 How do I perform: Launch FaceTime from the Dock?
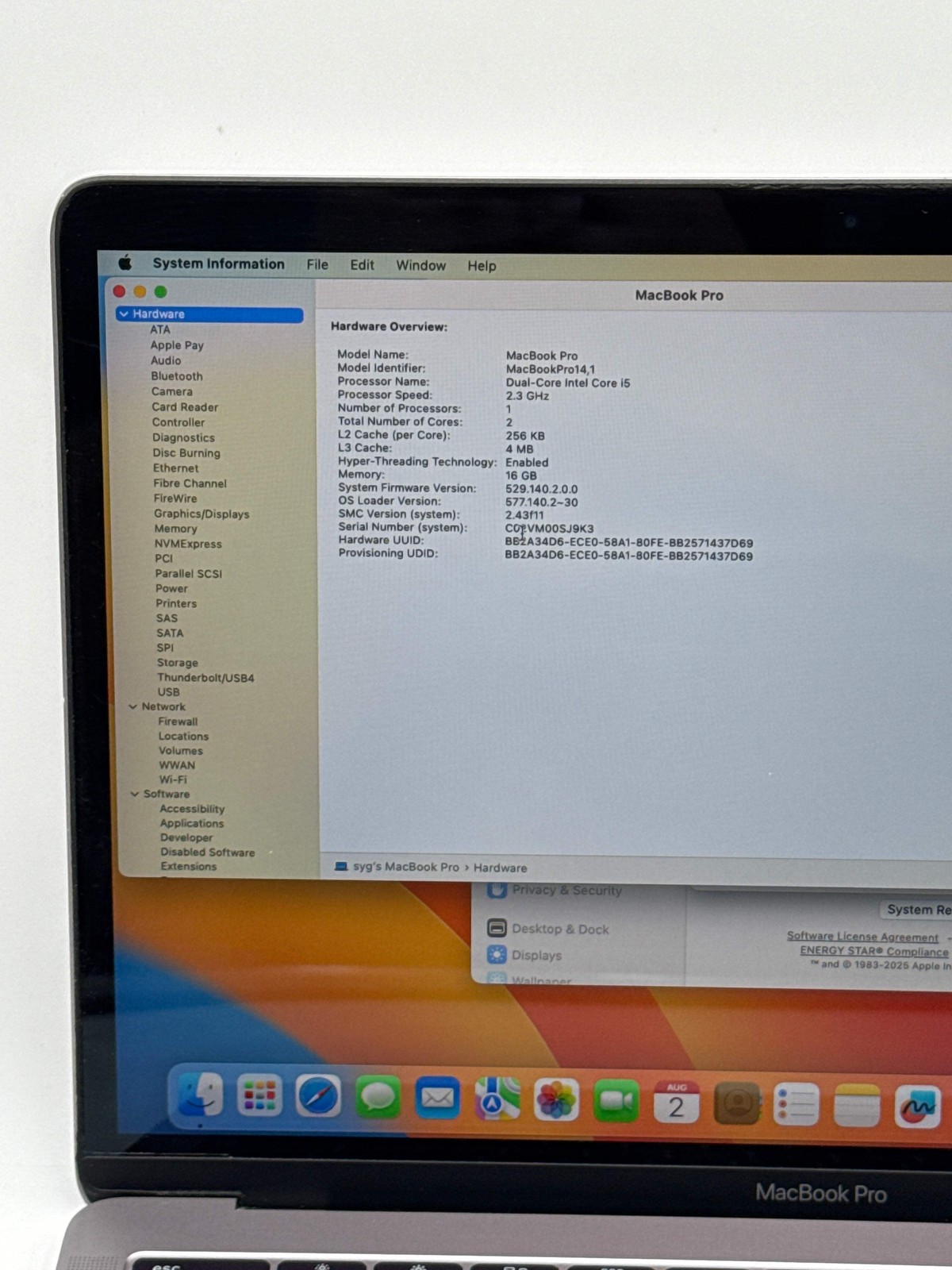(616, 1102)
